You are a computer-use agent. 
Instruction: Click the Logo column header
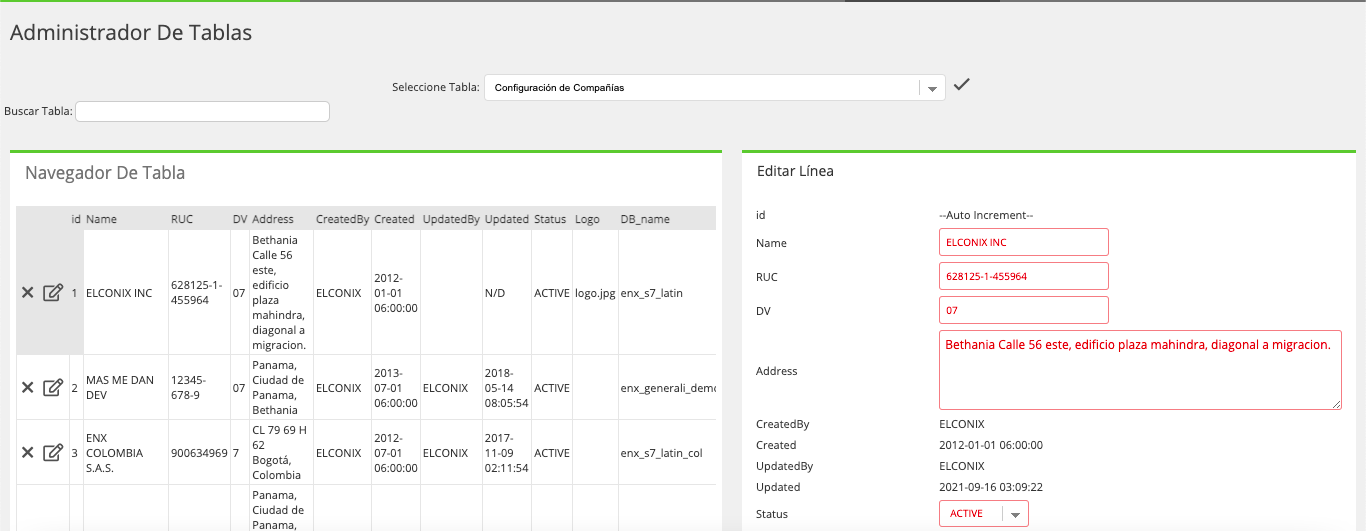[x=587, y=219]
